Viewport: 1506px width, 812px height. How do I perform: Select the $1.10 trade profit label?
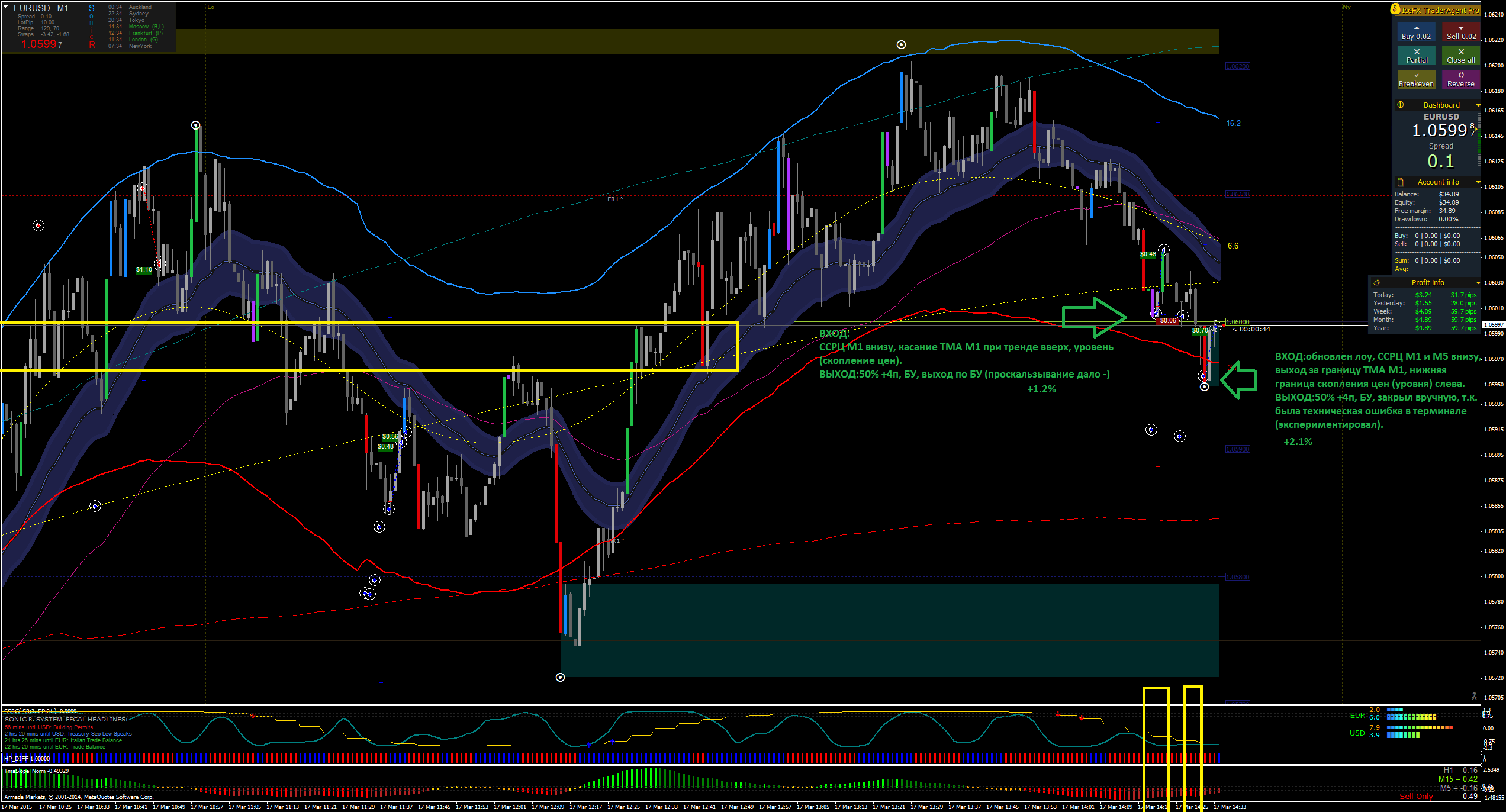click(x=144, y=270)
